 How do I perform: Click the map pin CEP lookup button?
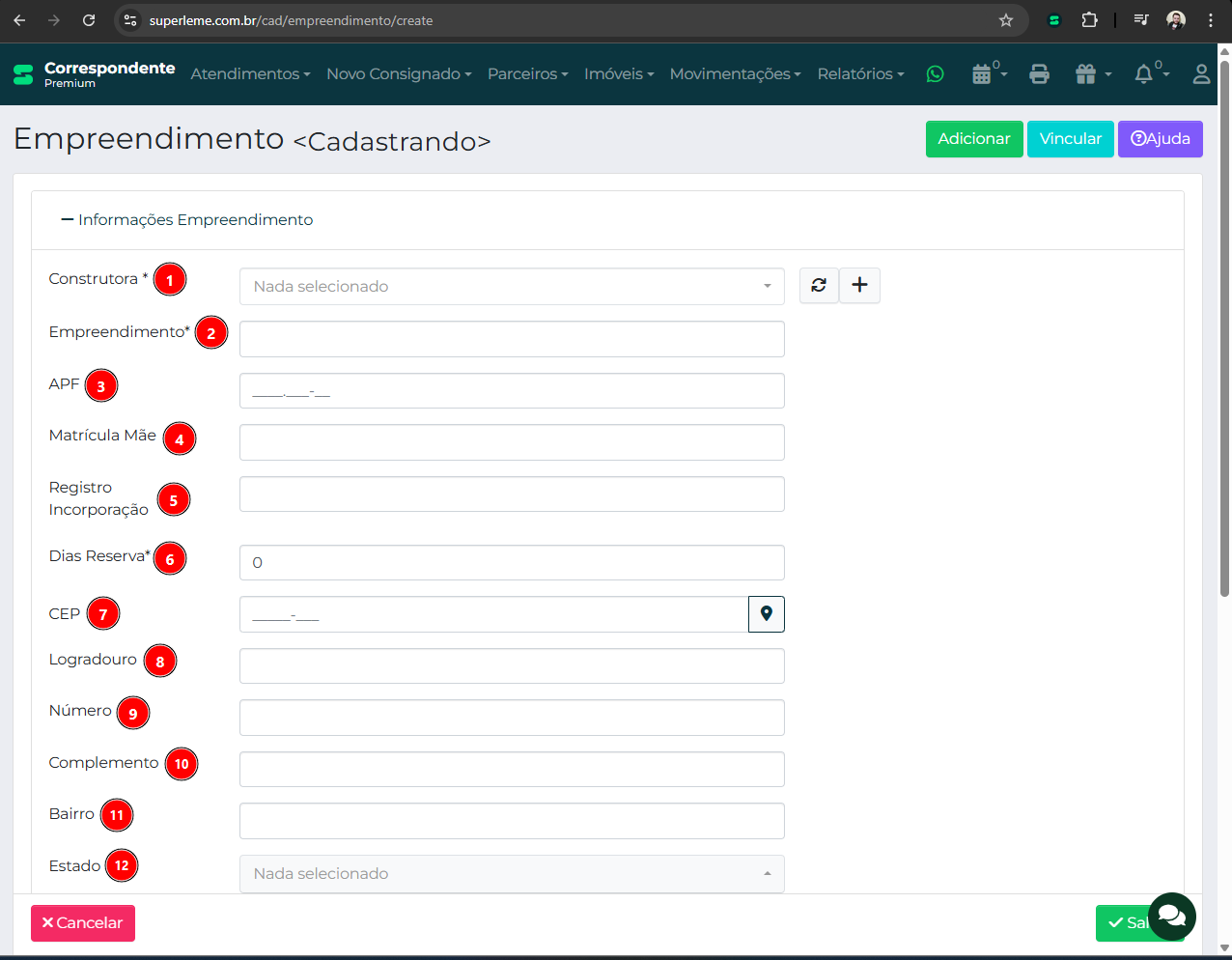[x=766, y=614]
